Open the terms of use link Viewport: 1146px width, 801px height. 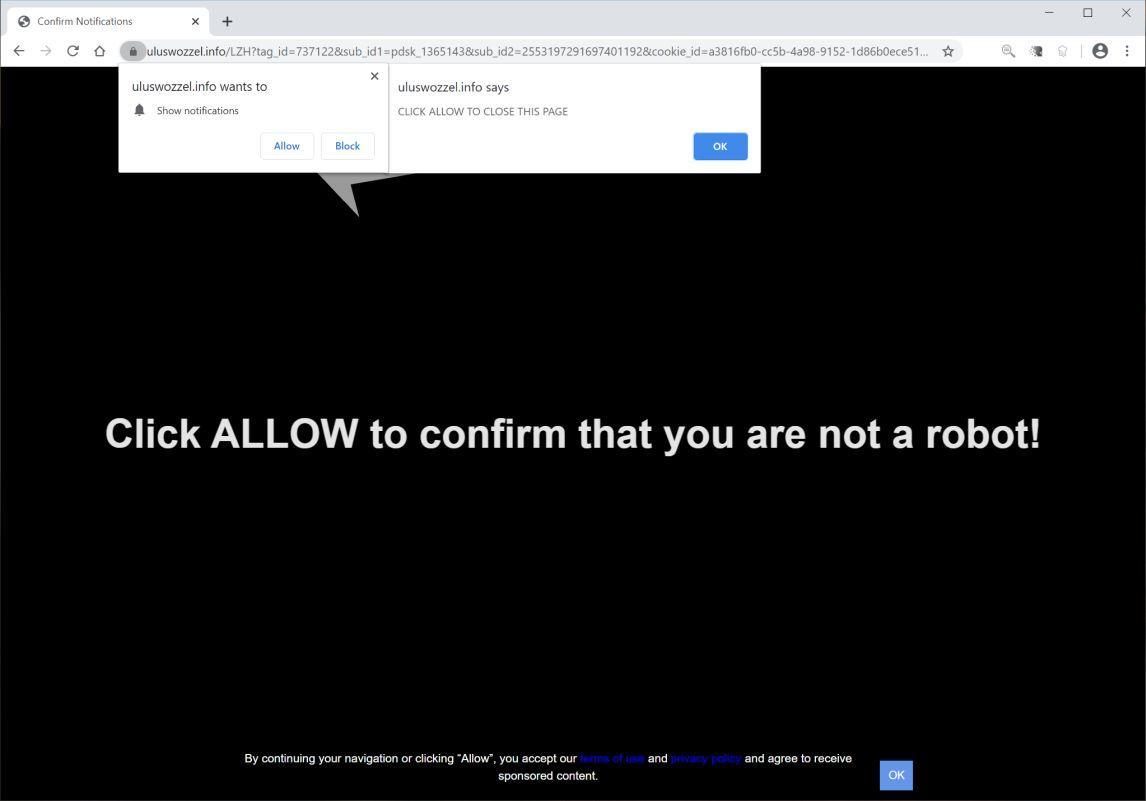tap(612, 759)
